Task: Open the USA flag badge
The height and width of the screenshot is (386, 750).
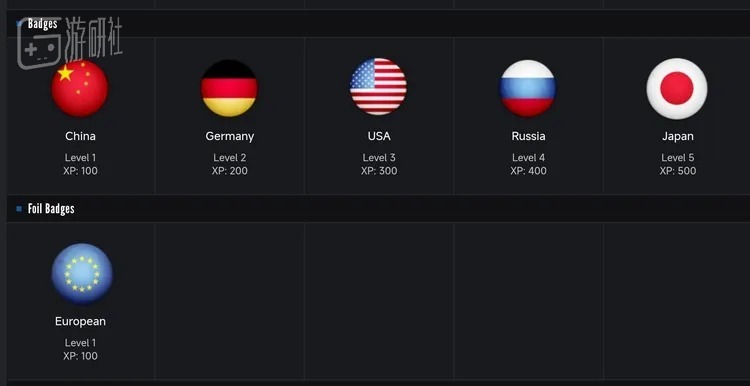Action: click(378, 87)
